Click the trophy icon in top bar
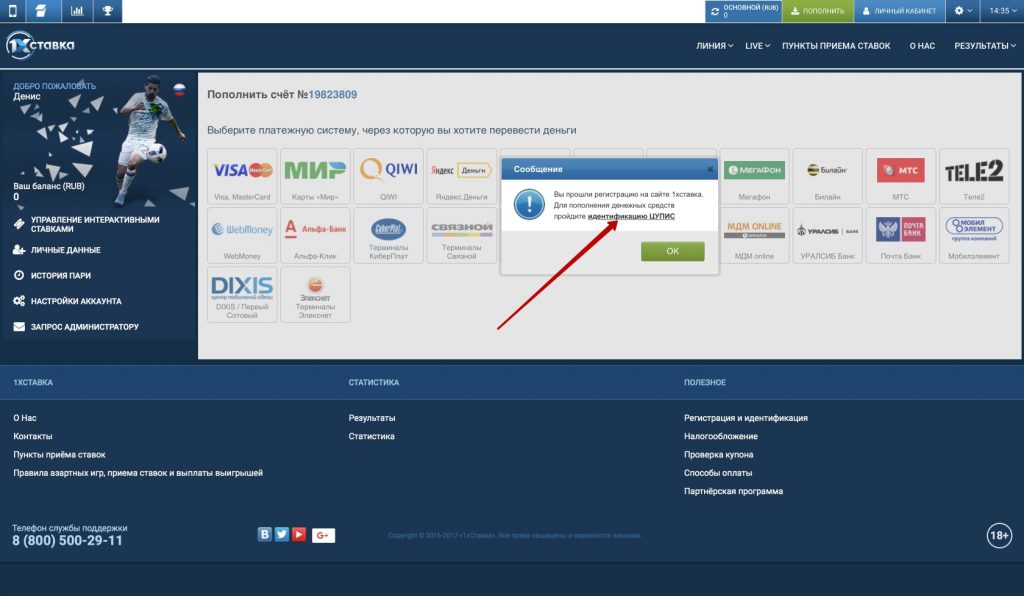Image resolution: width=1024 pixels, height=596 pixels. [x=107, y=11]
